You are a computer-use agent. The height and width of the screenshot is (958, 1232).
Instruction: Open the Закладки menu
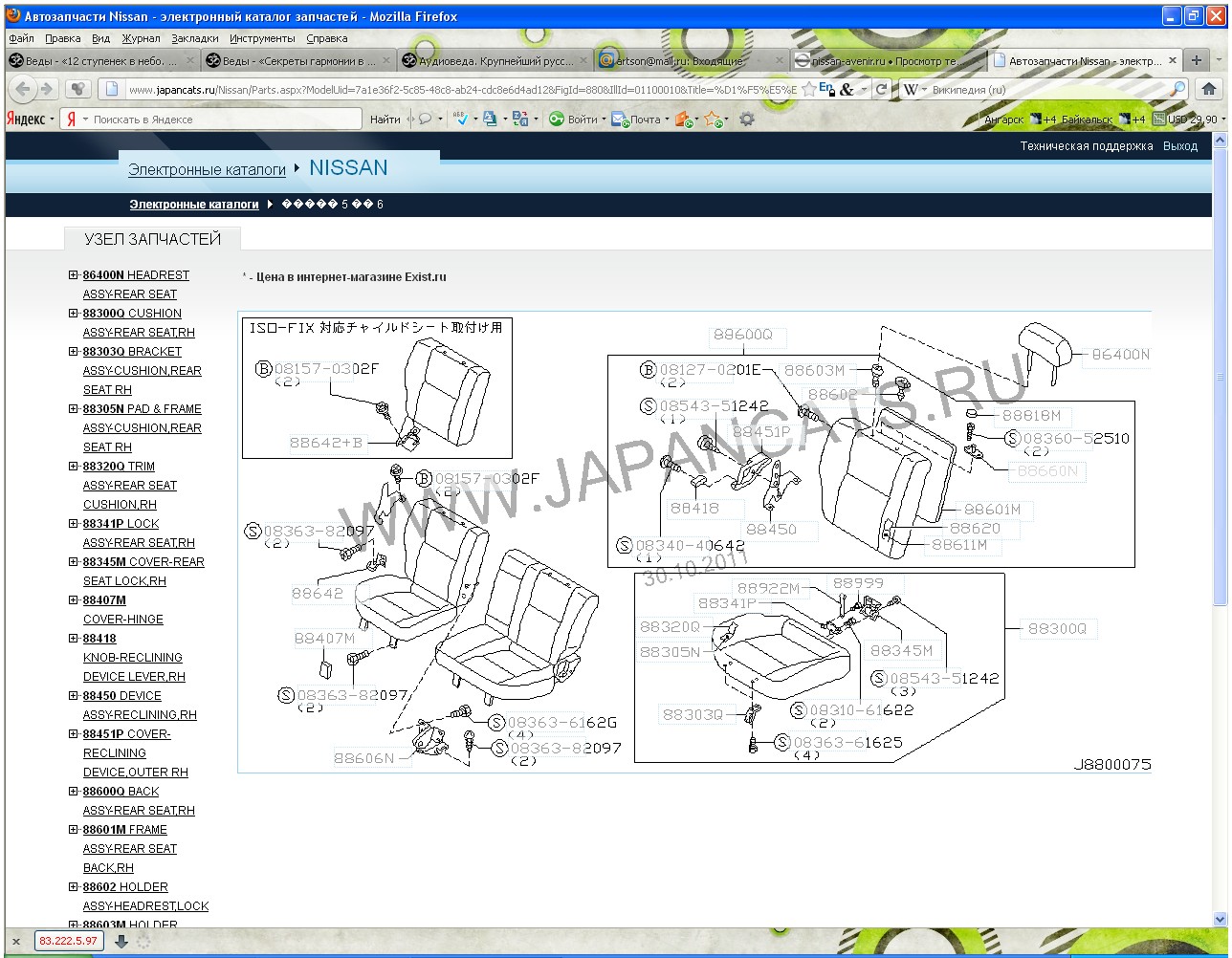pyautogui.click(x=195, y=38)
